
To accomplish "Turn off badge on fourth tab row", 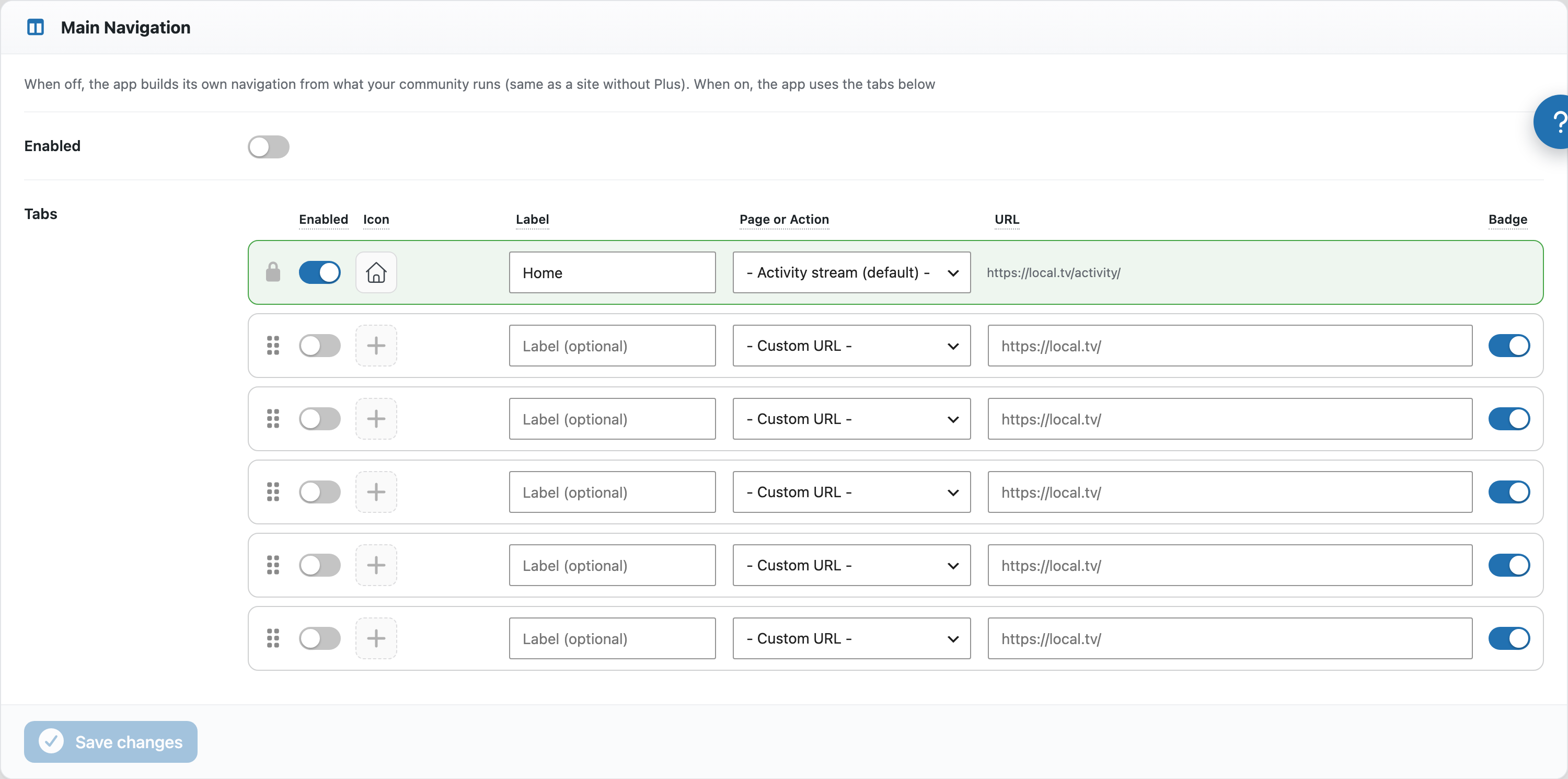I will 1509,491.
